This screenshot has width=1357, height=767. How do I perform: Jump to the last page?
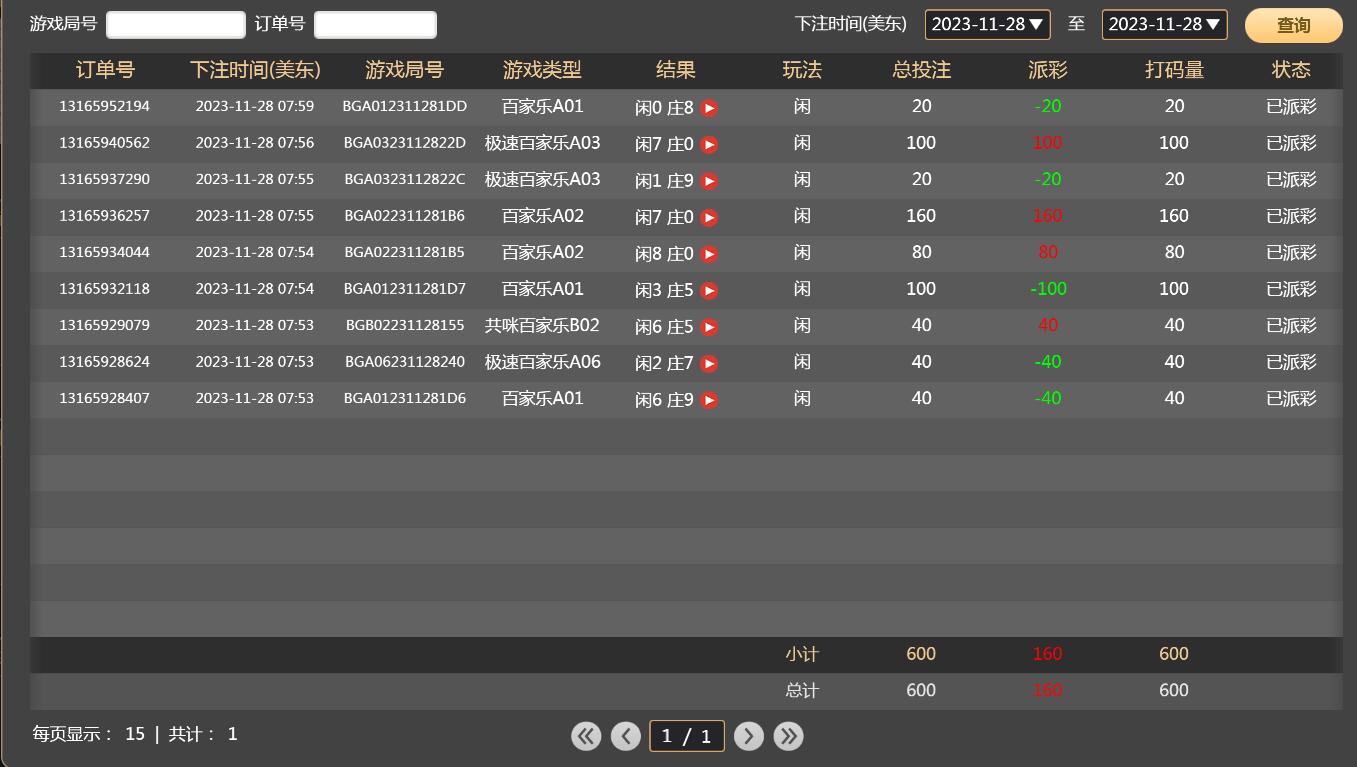click(x=789, y=736)
